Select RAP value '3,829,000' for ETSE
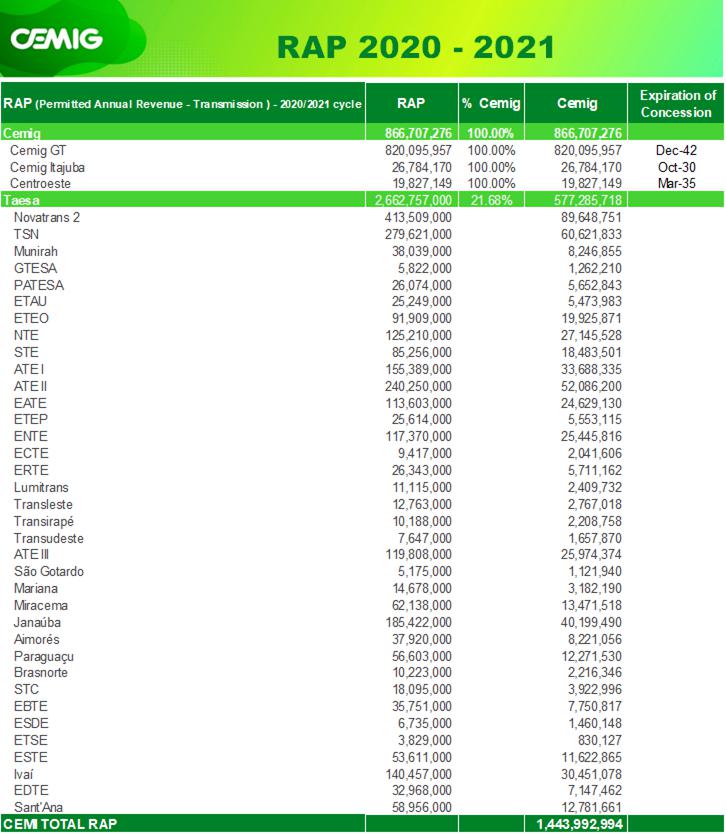The width and height of the screenshot is (726, 834). pos(425,741)
